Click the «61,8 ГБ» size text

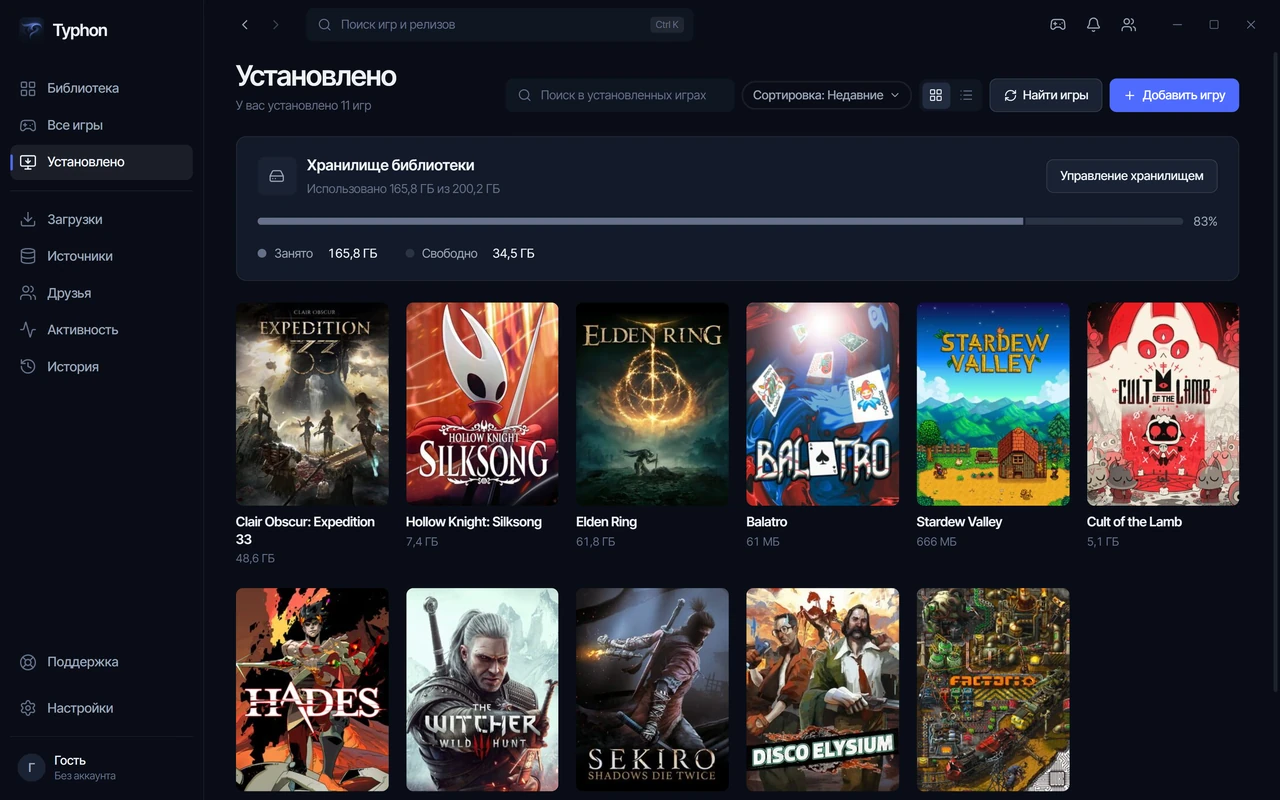(x=596, y=542)
